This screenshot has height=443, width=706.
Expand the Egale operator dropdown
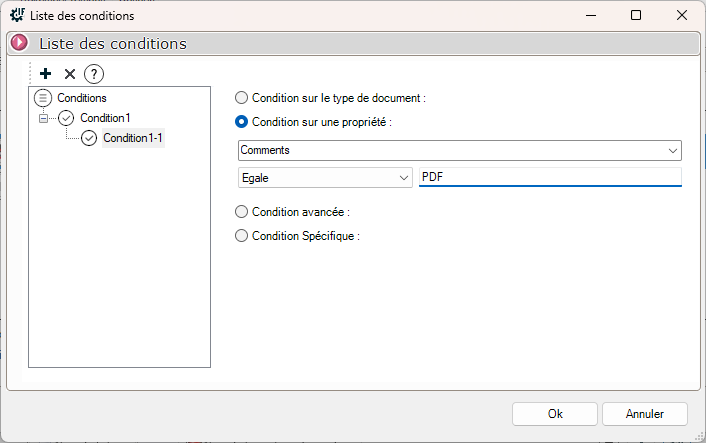click(x=403, y=177)
